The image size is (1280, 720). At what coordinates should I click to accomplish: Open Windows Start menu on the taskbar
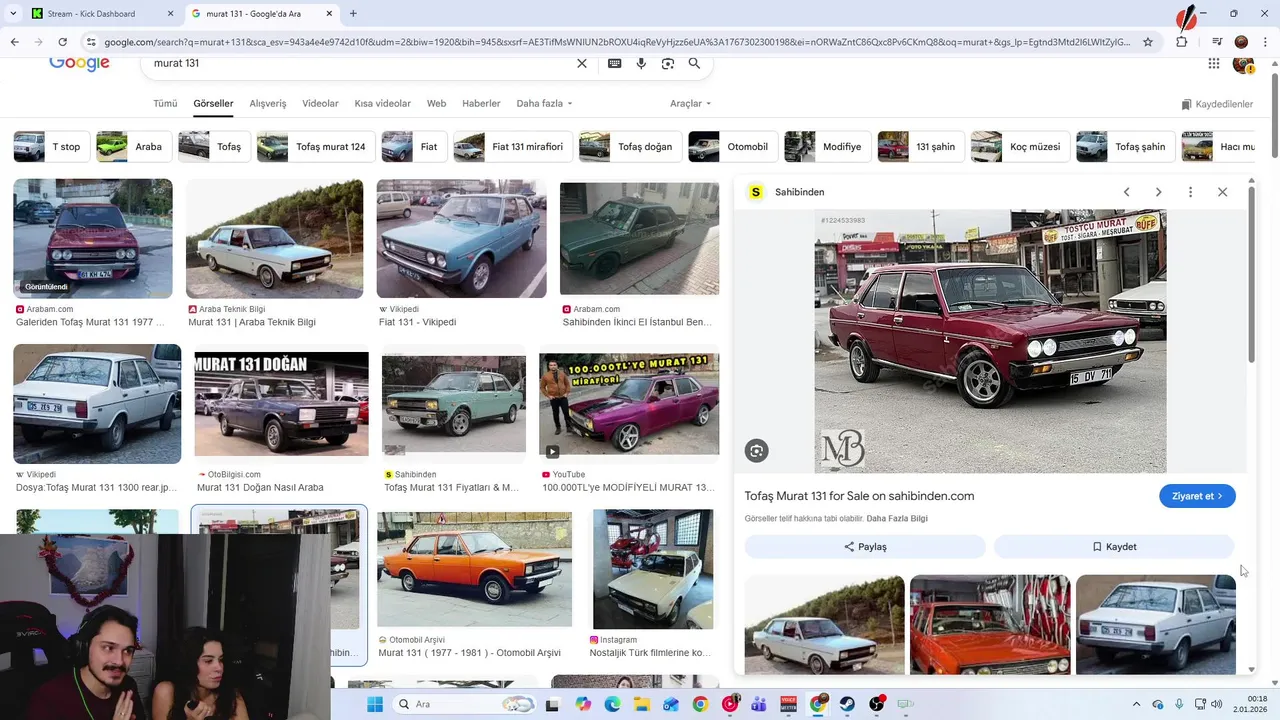375,704
